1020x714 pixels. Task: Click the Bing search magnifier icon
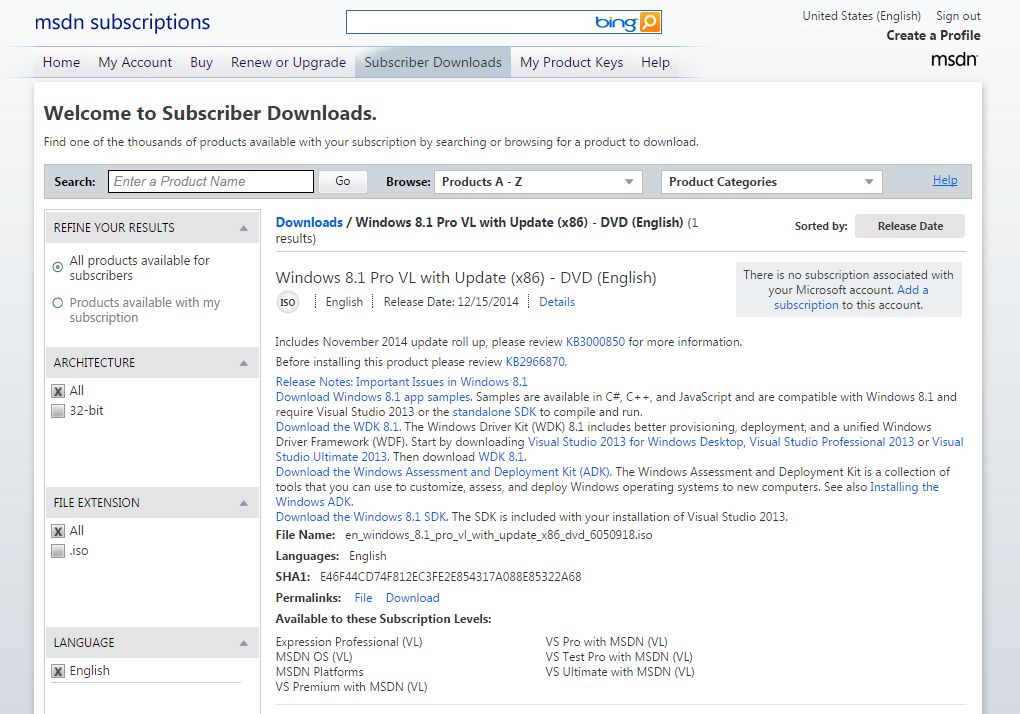(649, 22)
